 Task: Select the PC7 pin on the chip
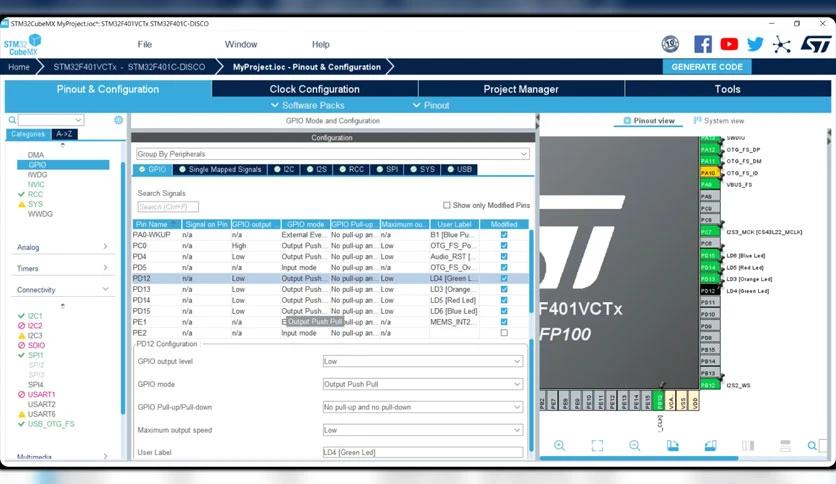click(710, 231)
